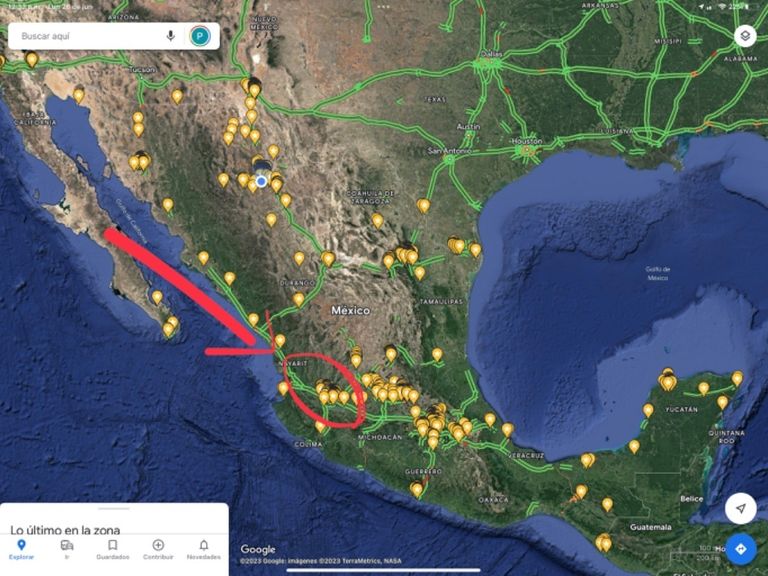
Task: Tap the Lo último en la zona heading
Action: click(x=65, y=530)
